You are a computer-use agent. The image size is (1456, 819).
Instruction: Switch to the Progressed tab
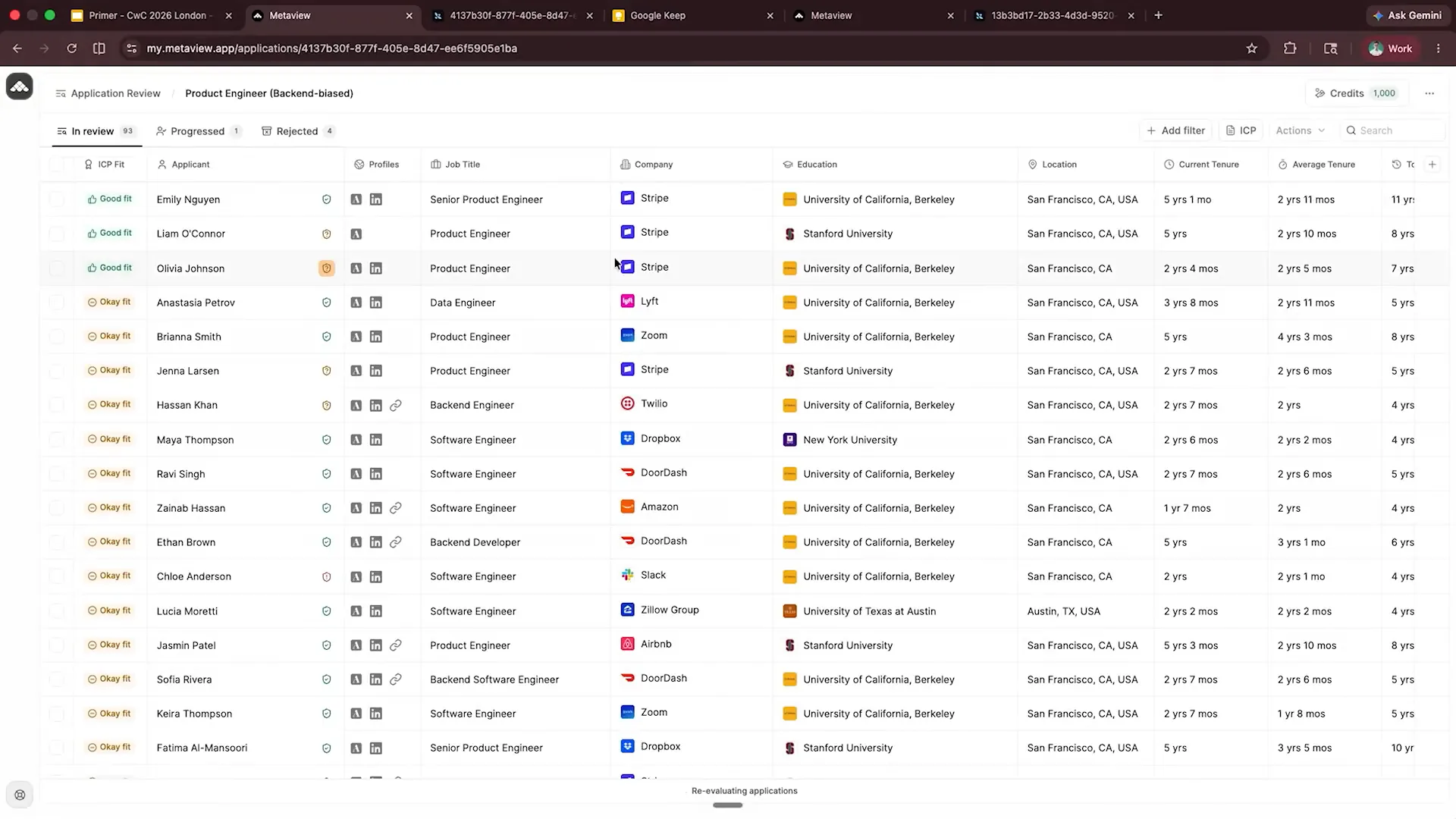click(x=199, y=131)
